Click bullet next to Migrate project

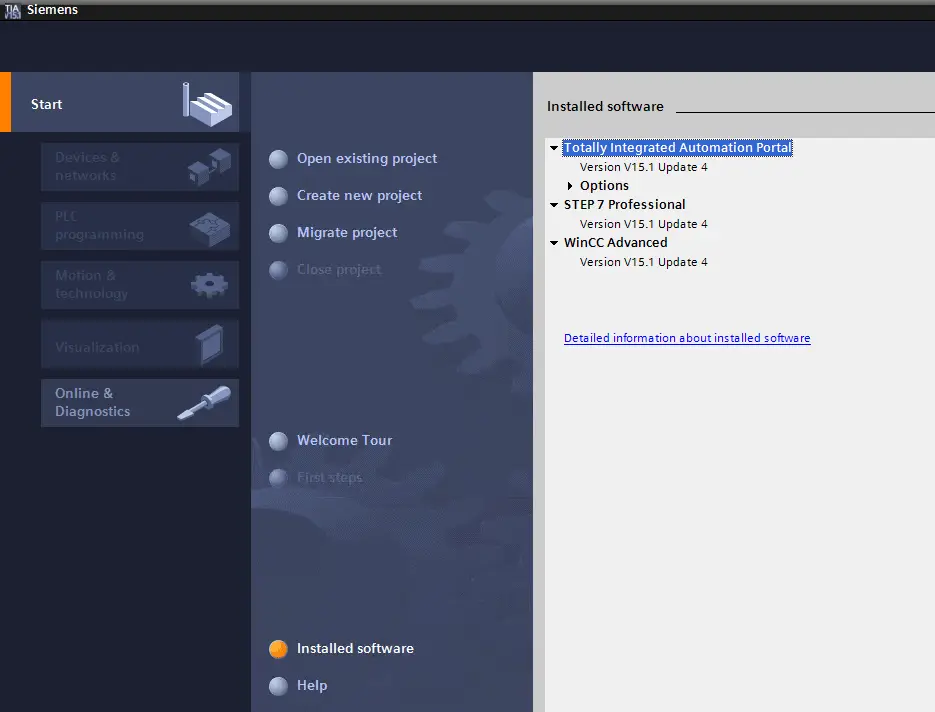click(278, 233)
